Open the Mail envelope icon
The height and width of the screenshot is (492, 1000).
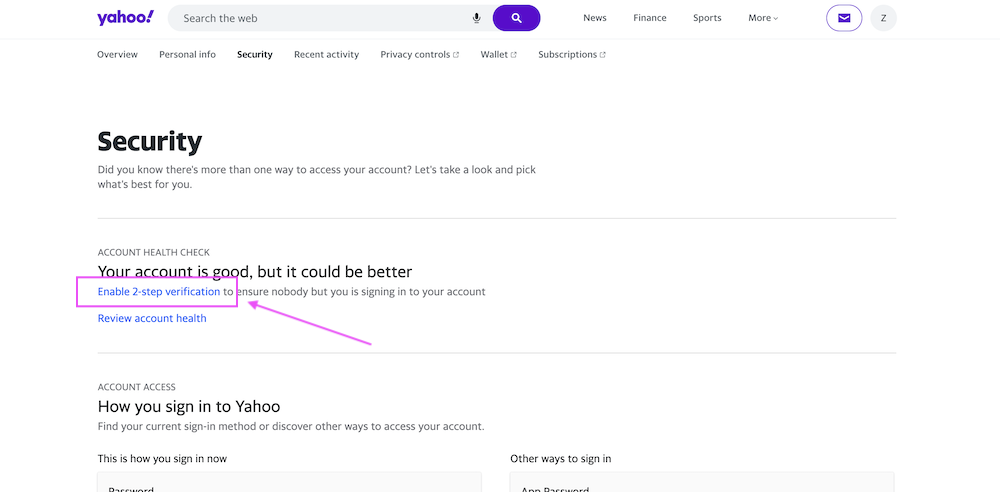(x=844, y=18)
